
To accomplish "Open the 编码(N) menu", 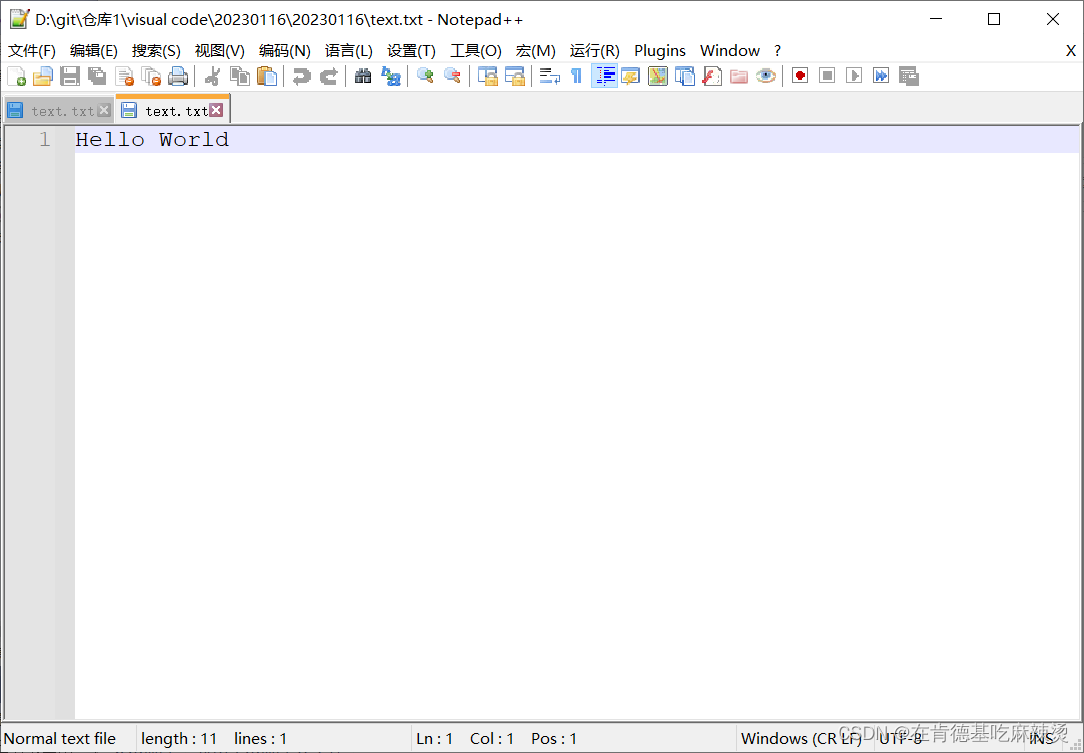I will tap(285, 50).
